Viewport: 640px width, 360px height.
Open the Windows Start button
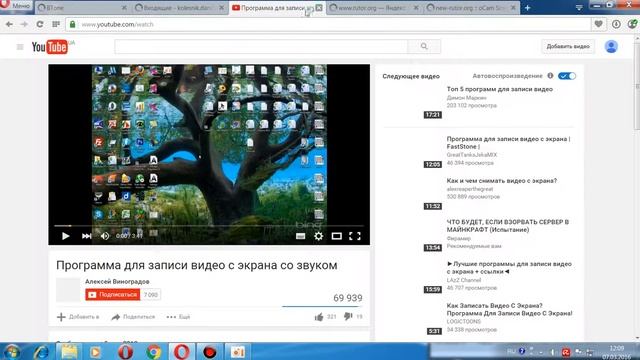coord(12,351)
